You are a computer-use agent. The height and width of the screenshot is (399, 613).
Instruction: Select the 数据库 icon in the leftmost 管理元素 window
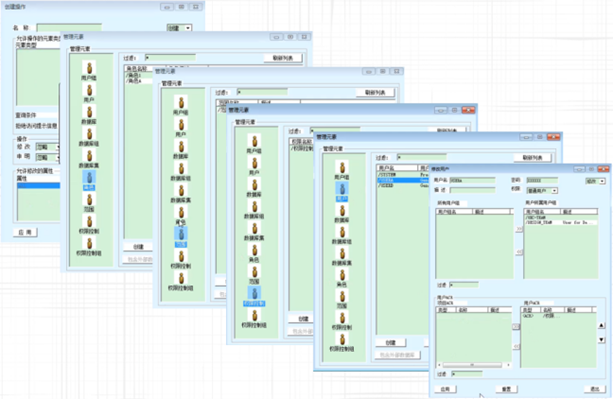(89, 115)
